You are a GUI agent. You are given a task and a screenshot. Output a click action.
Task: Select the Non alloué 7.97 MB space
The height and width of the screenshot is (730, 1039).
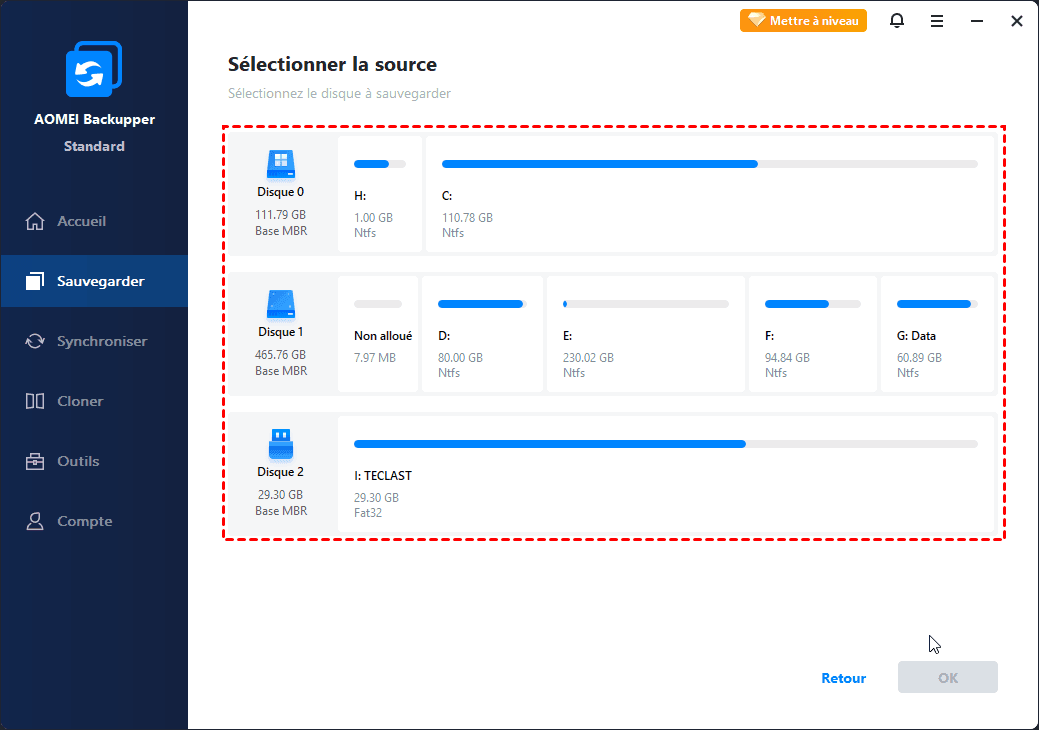point(378,334)
